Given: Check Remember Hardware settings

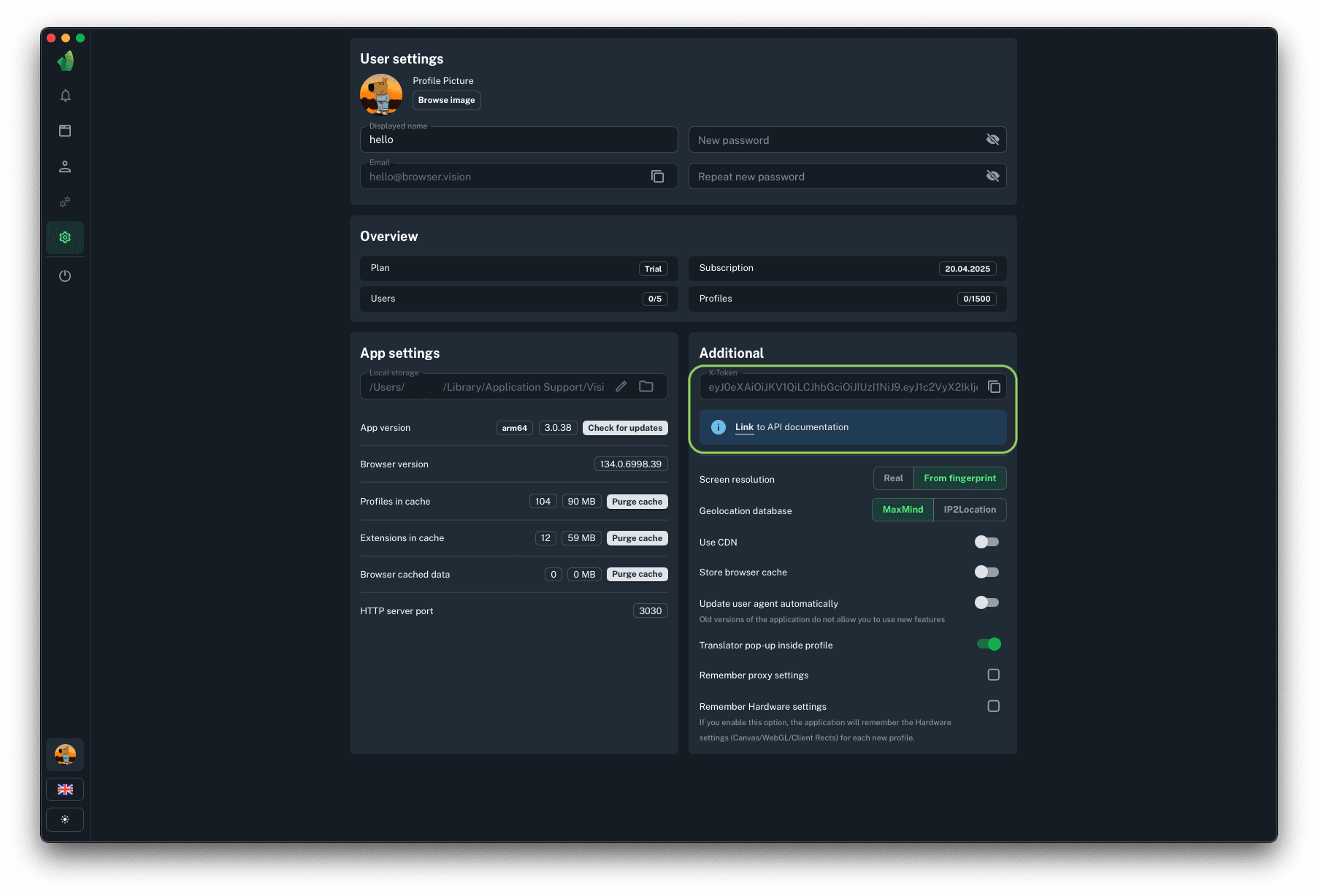Looking at the screenshot, I should 993,706.
